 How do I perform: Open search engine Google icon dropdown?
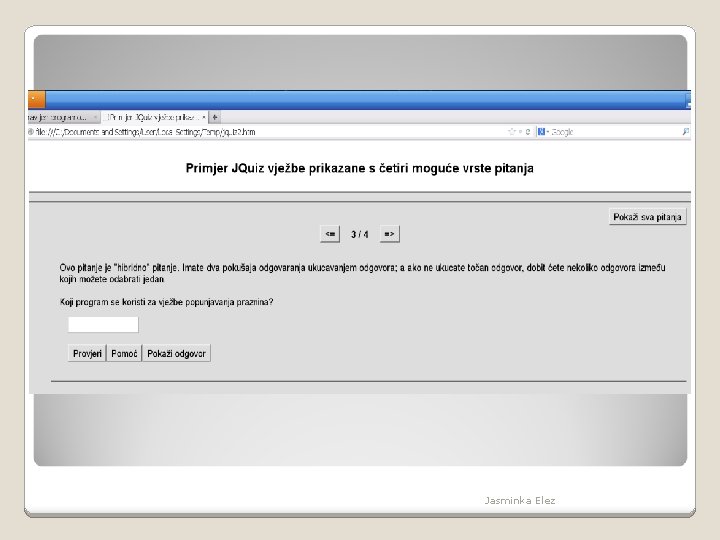pos(543,132)
